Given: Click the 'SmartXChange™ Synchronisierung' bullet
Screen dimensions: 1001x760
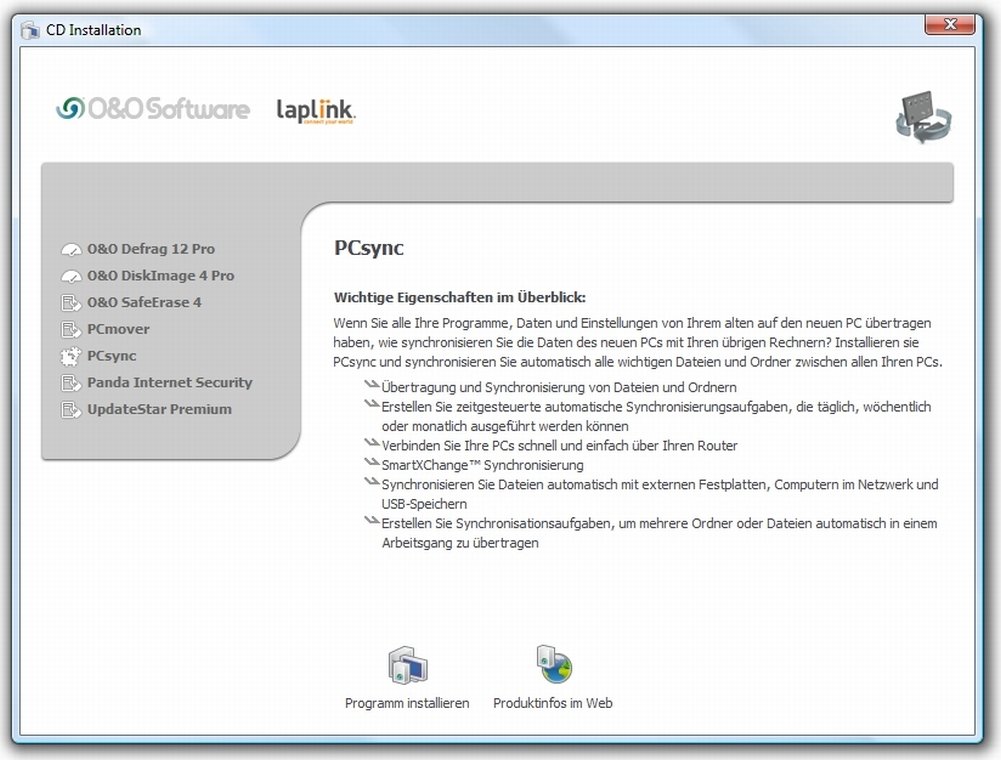Looking at the screenshot, I should pyautogui.click(x=483, y=466).
